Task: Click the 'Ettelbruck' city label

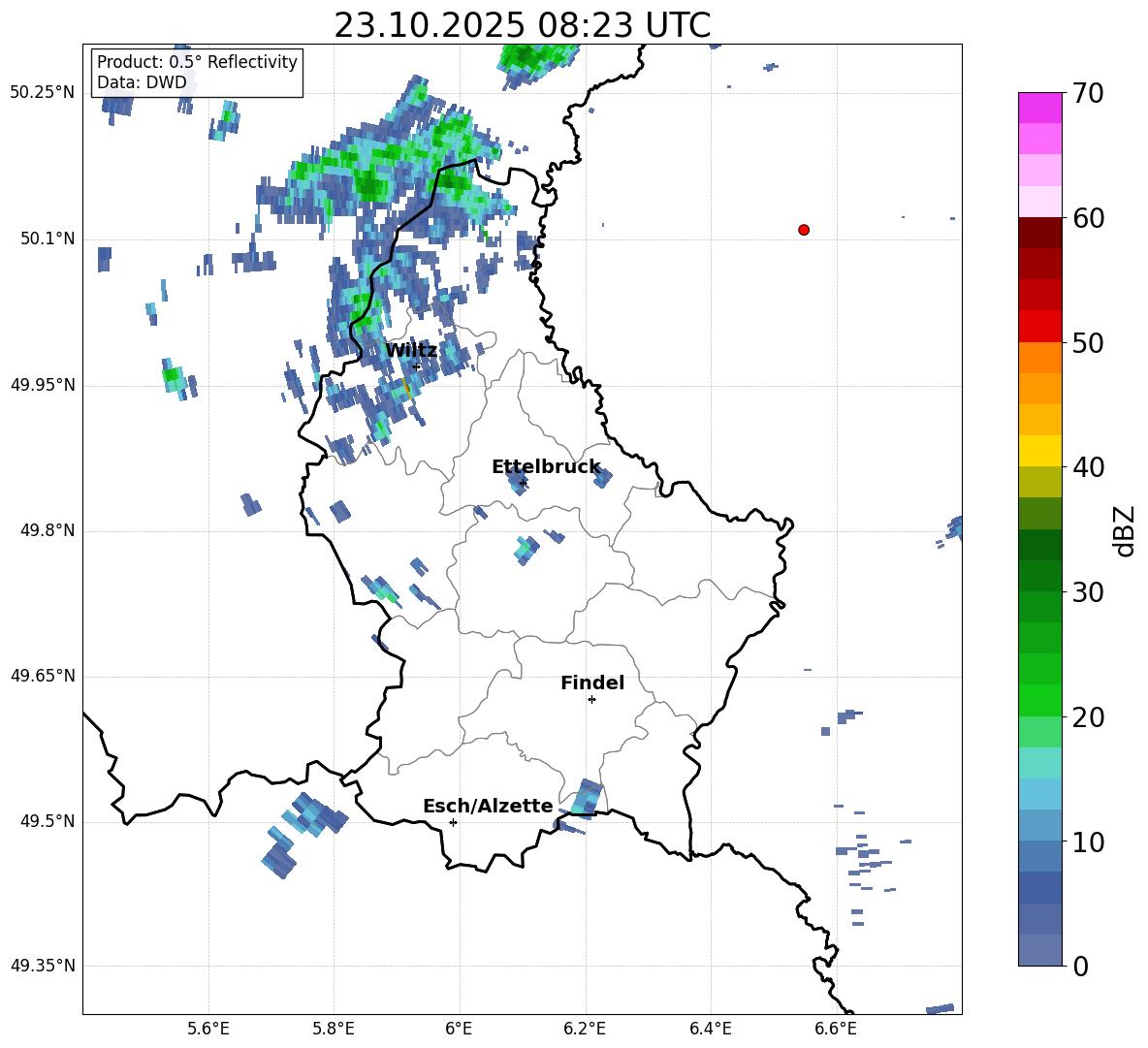Action: [546, 466]
